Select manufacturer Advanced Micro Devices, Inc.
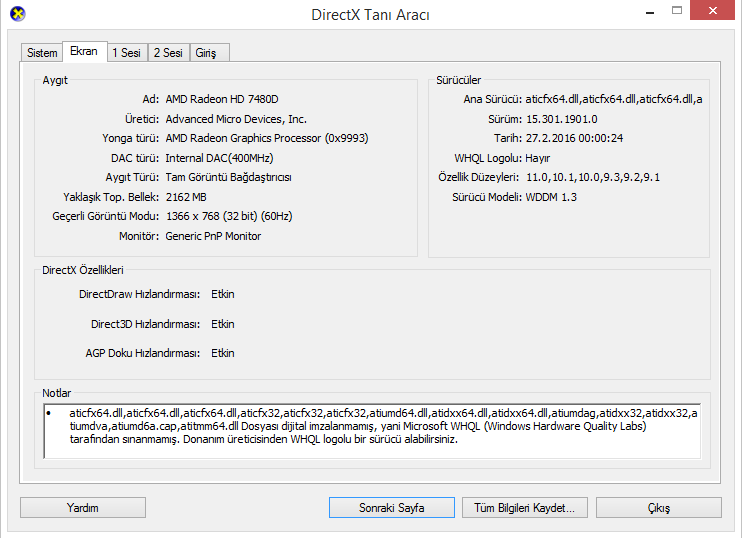 click(236, 119)
